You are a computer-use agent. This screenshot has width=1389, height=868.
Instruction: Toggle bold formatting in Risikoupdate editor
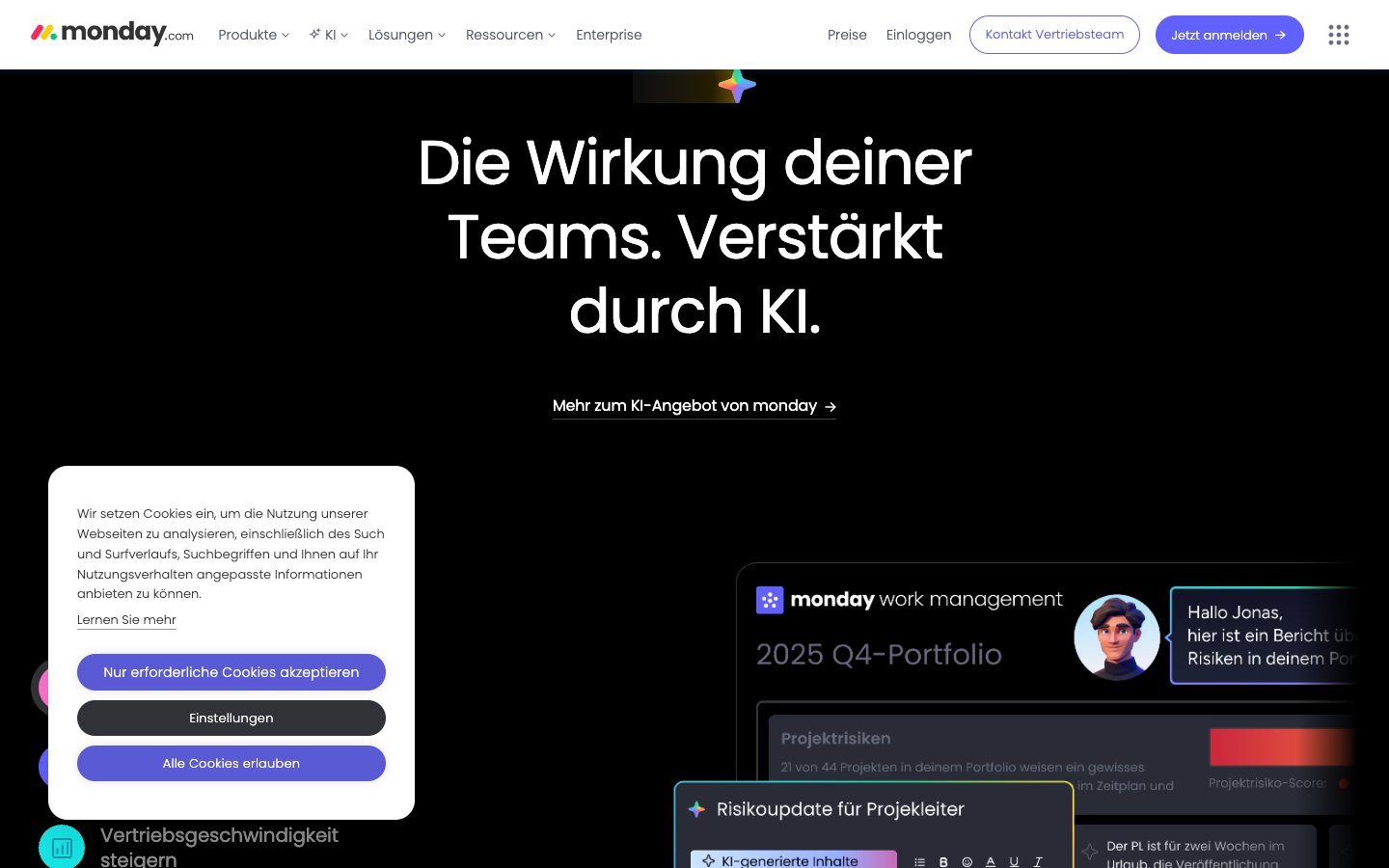(943, 861)
